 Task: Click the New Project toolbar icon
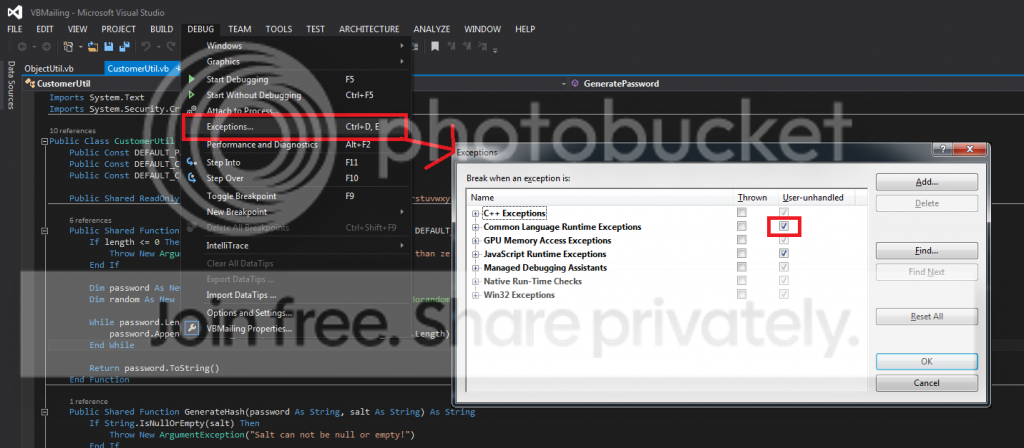tap(68, 46)
